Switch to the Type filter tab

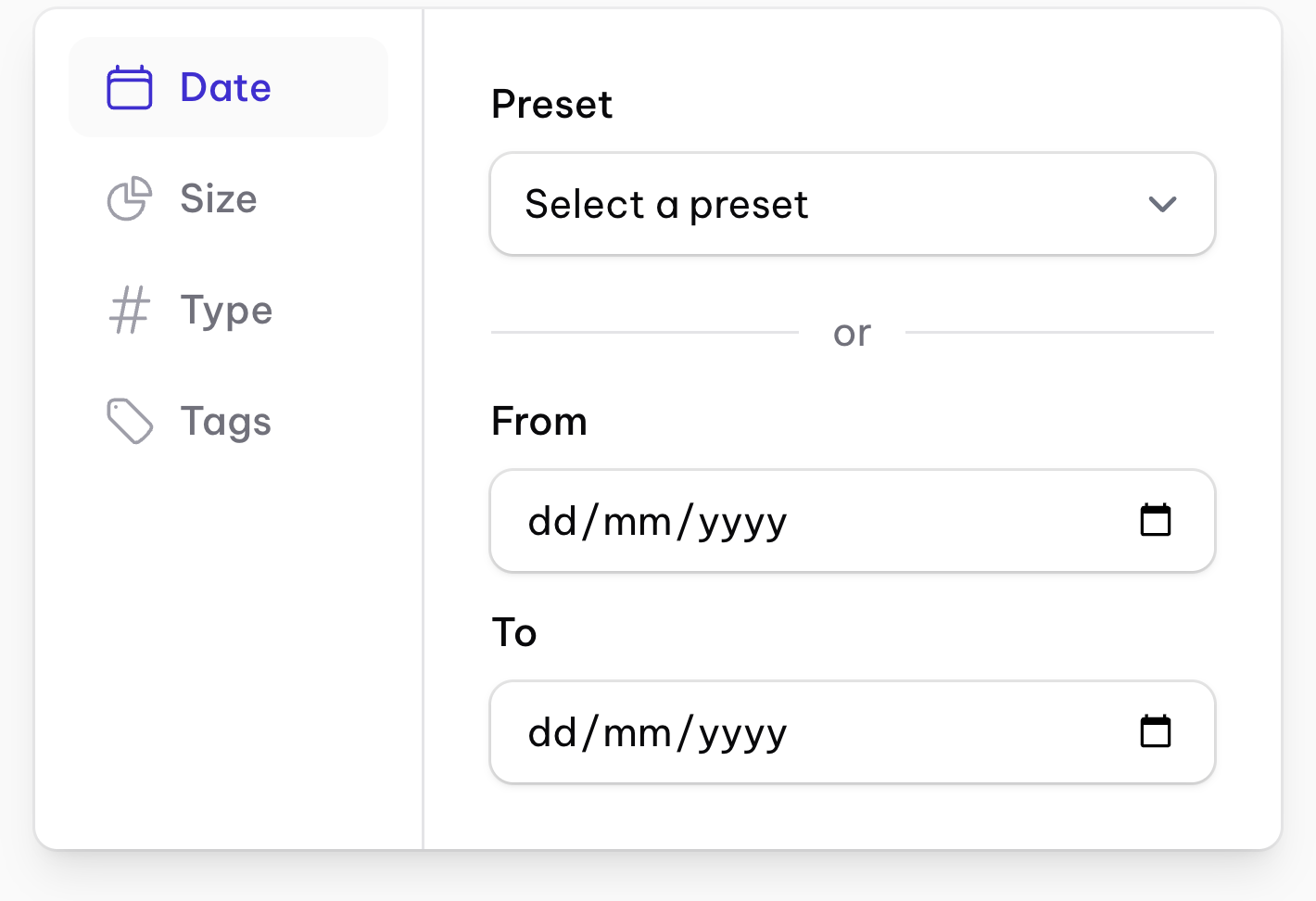click(x=226, y=310)
